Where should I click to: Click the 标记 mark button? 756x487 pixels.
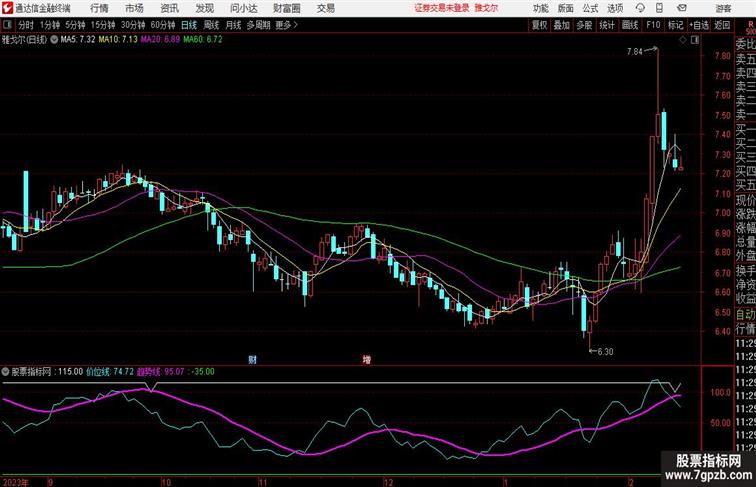(x=675, y=25)
